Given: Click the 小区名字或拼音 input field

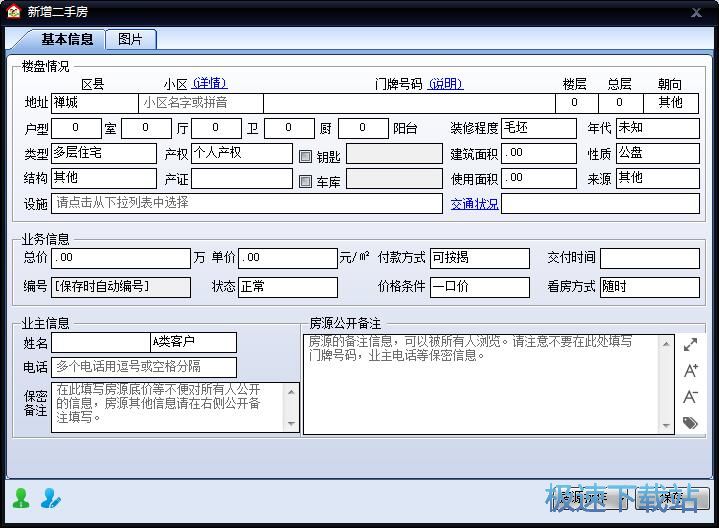Looking at the screenshot, I should [x=200, y=103].
